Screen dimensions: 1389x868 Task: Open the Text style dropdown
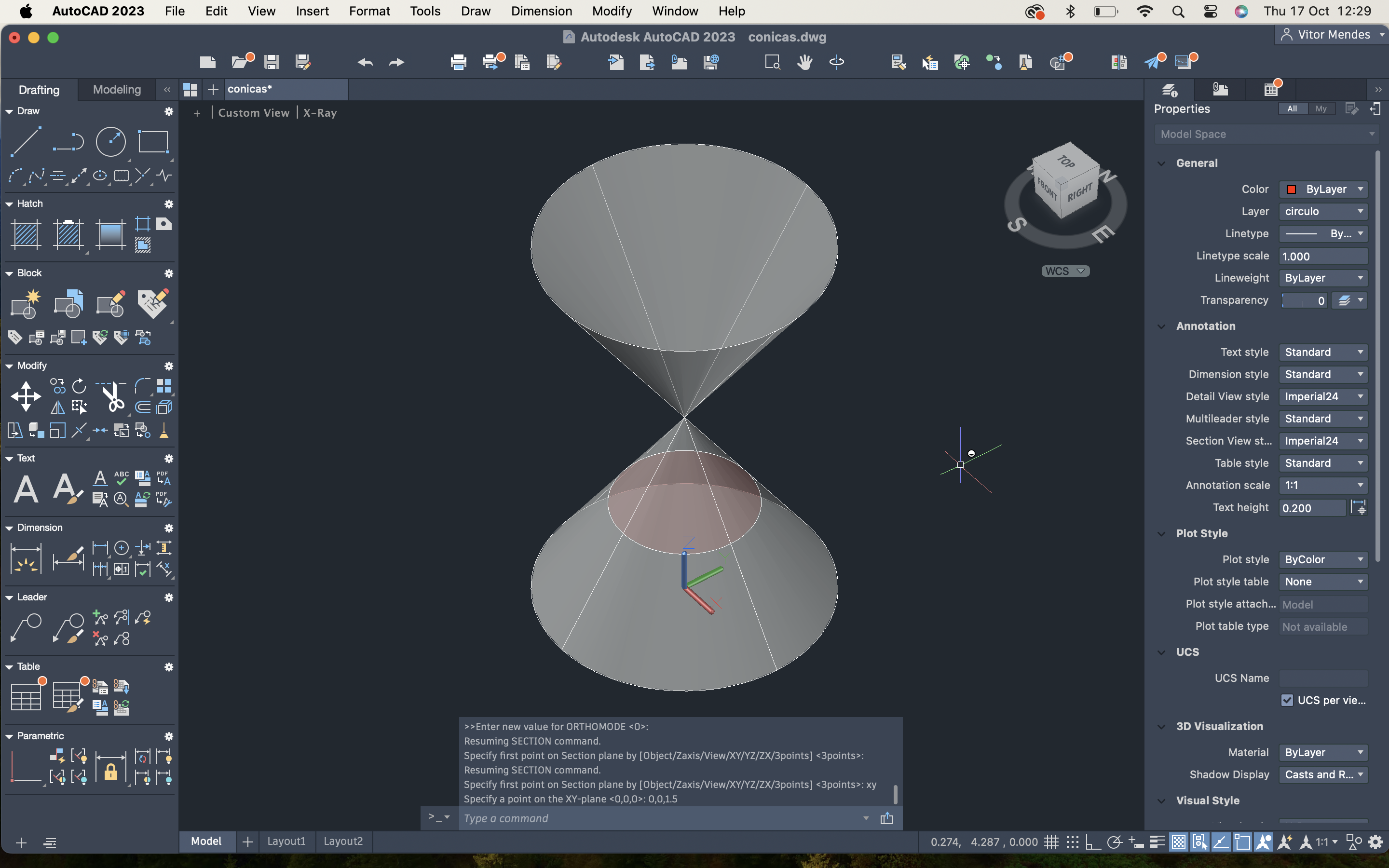point(1323,352)
